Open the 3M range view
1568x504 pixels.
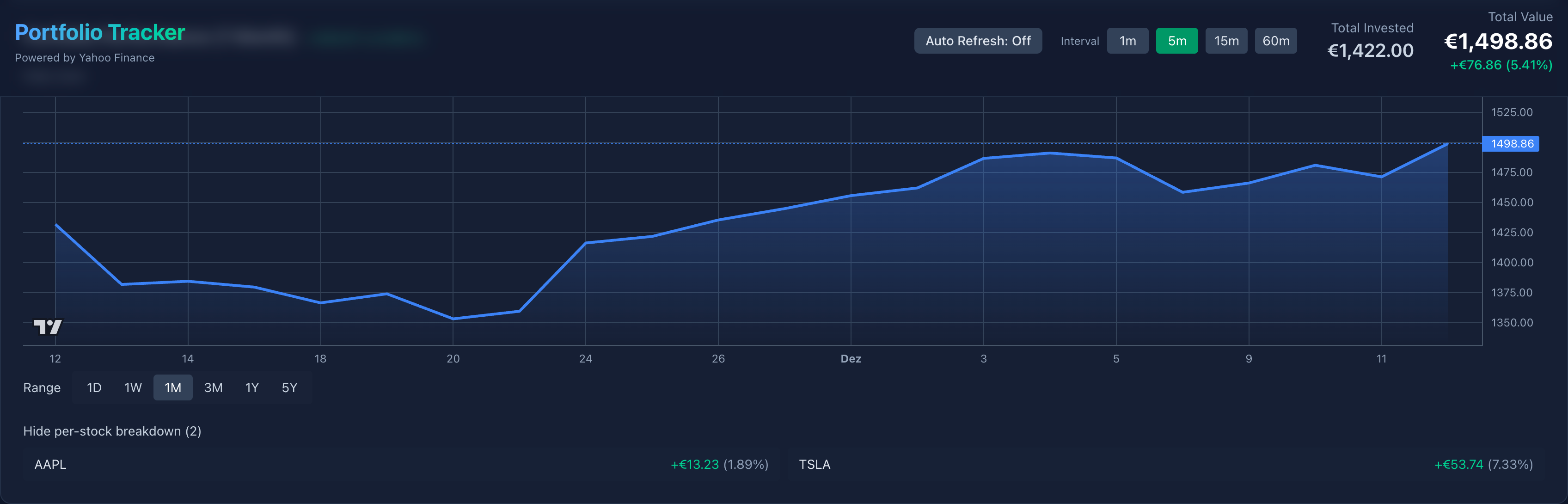(213, 387)
